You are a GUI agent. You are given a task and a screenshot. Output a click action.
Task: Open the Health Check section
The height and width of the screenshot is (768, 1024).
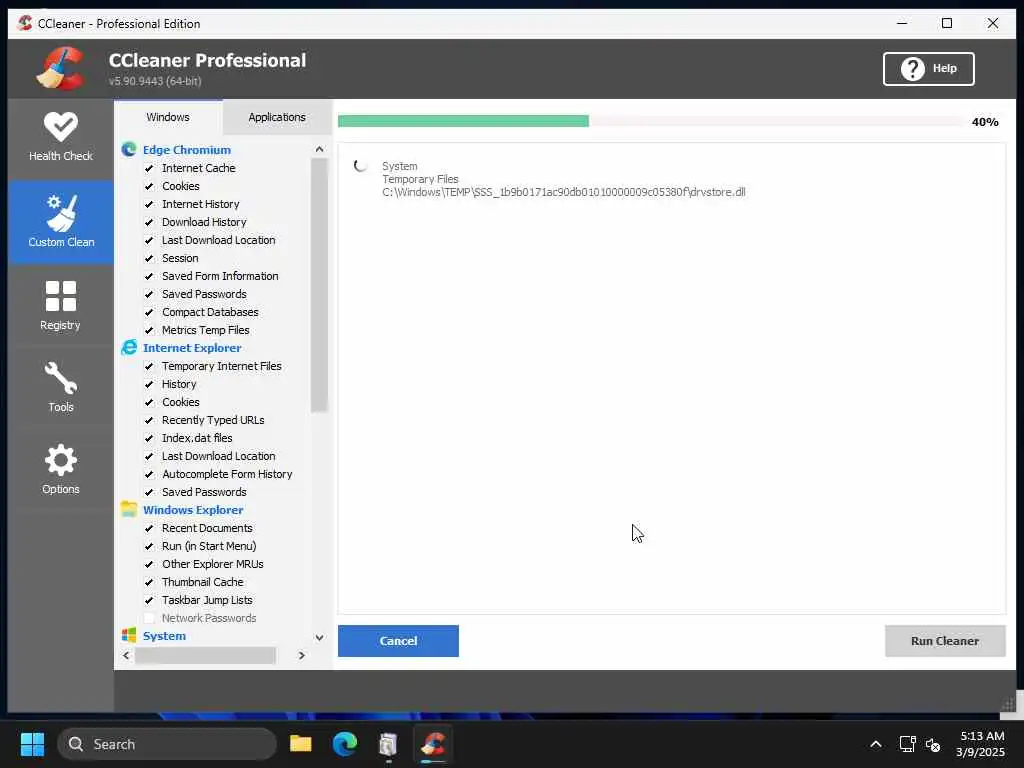(61, 137)
